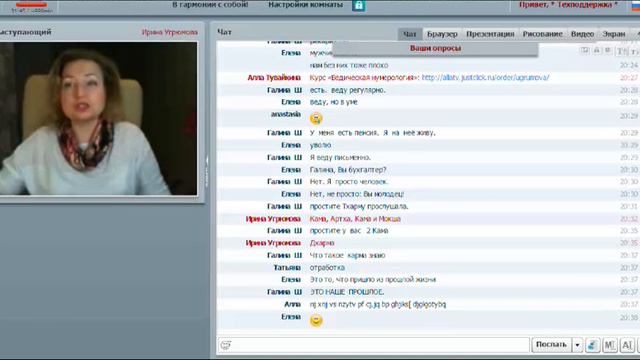Viewport: 640px width, 360px height.
Task: Click the presenter's webcam video feed
Action: tap(98, 118)
